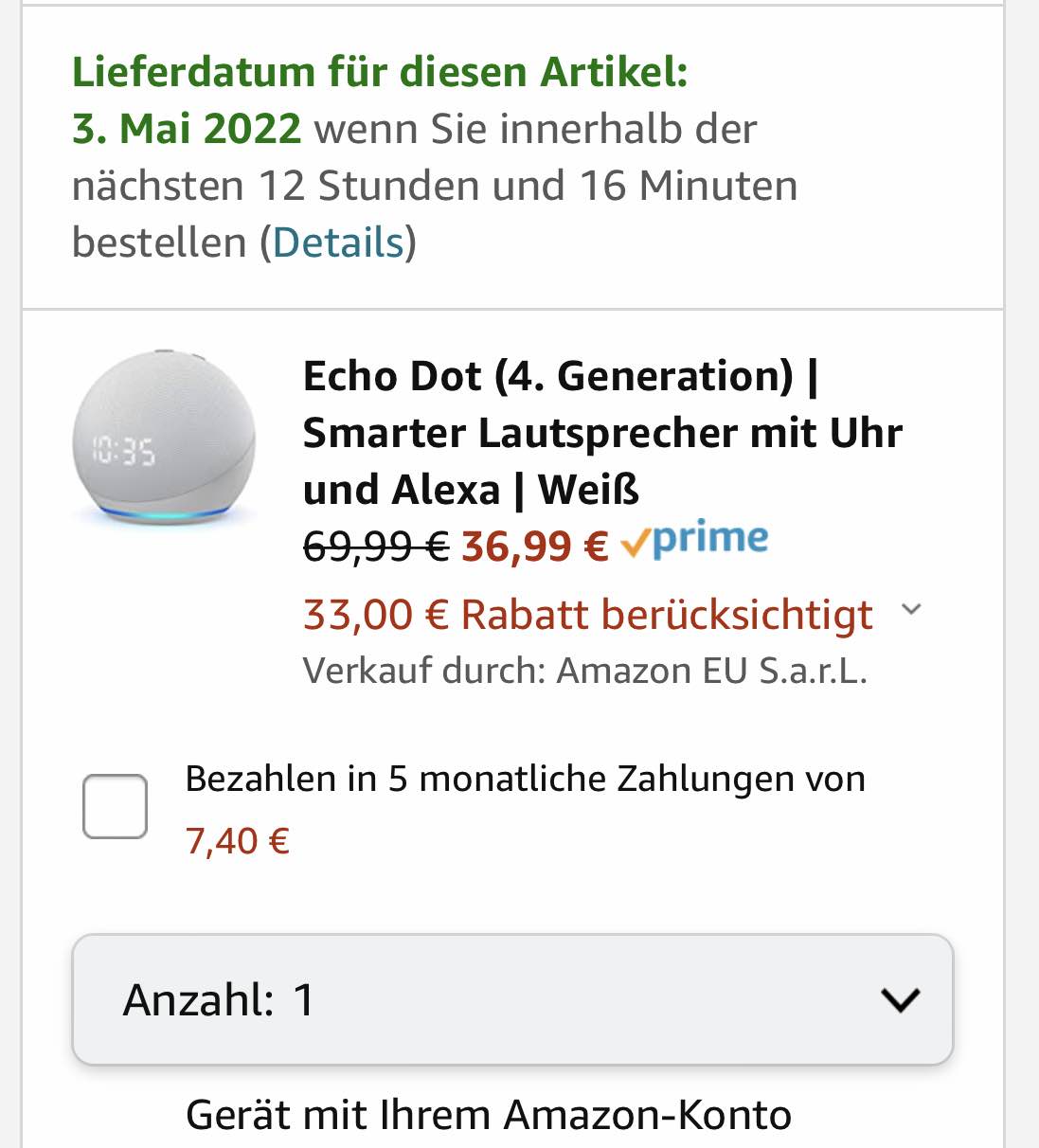Tap the 10:35 clock on Echo Dot image
The width and height of the screenshot is (1039, 1148).
(x=123, y=452)
